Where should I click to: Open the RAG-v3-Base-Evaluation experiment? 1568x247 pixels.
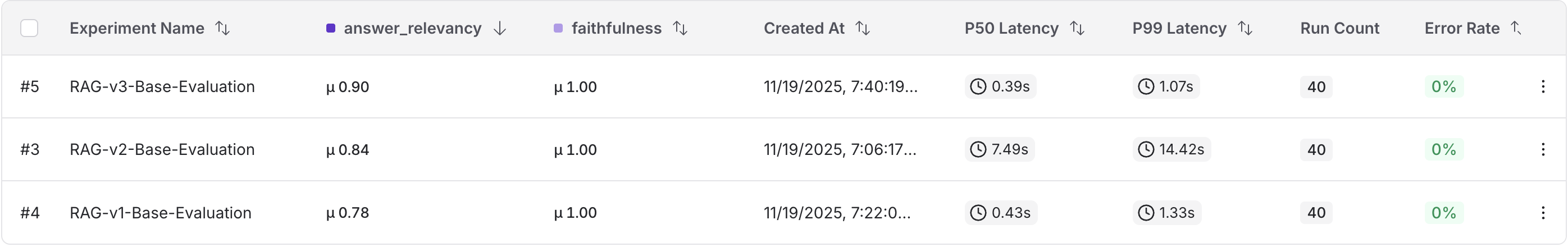(x=162, y=86)
